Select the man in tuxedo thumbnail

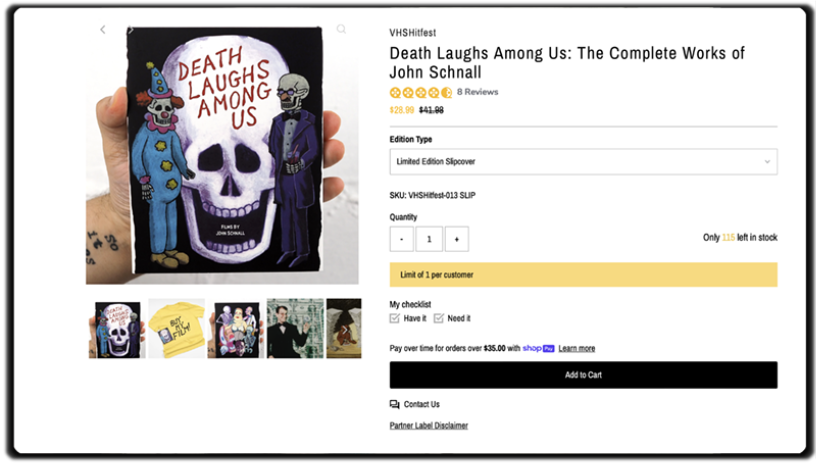pos(294,328)
